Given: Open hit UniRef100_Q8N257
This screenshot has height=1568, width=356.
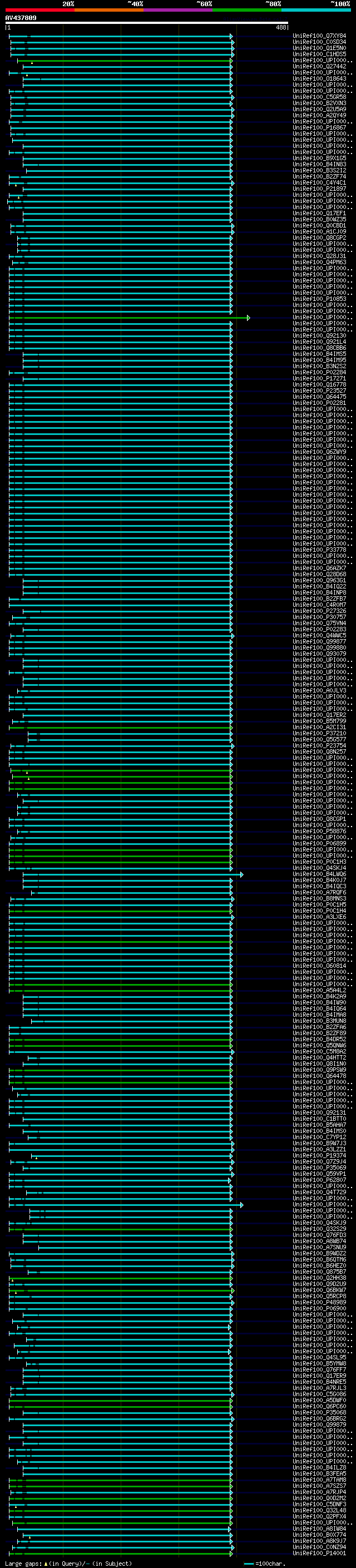Looking at the screenshot, I should click(319, 752).
